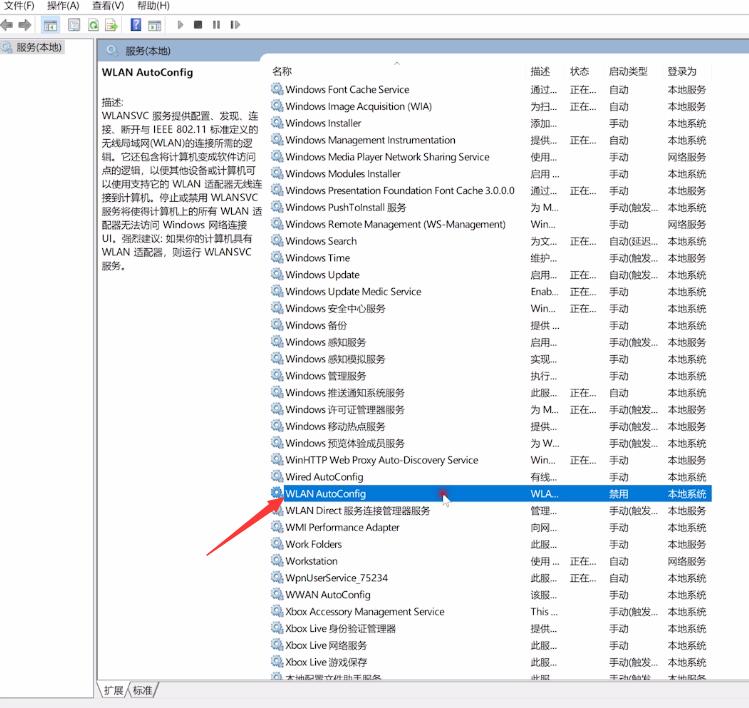Click the Back arrow toolbar icon

pyautogui.click(x=7, y=25)
